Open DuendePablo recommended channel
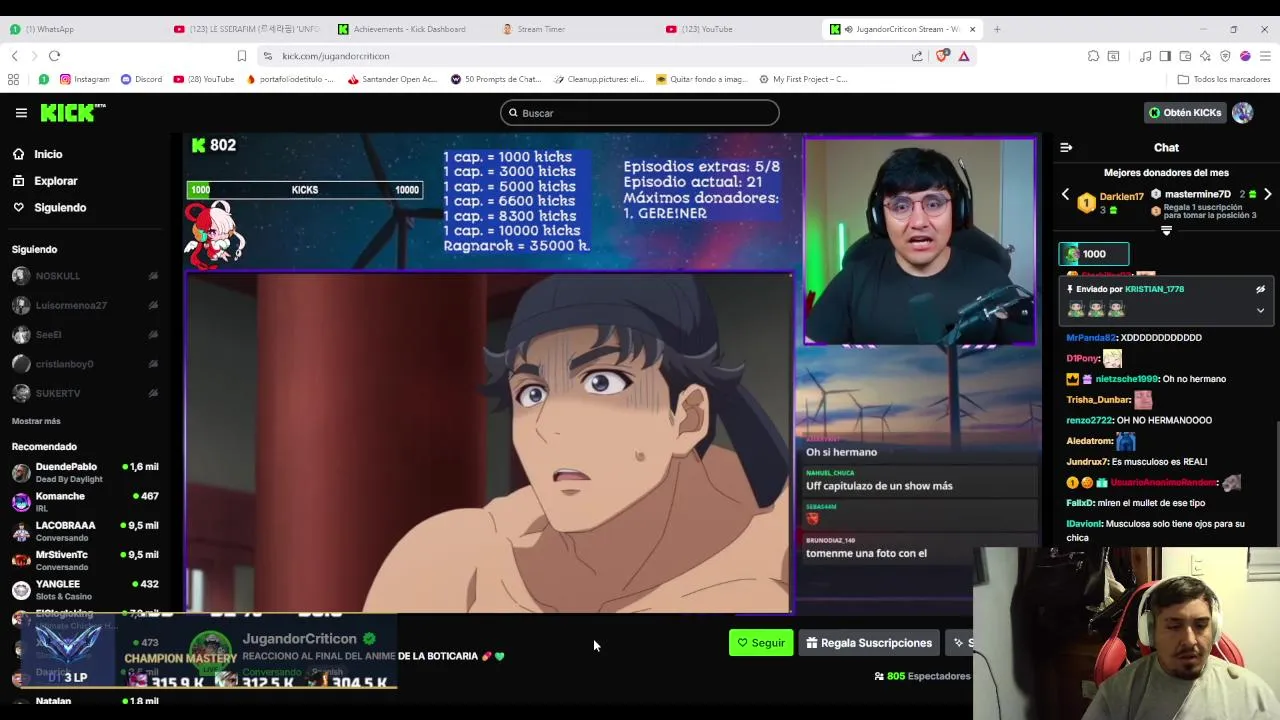This screenshot has width=1280, height=720. [85, 472]
